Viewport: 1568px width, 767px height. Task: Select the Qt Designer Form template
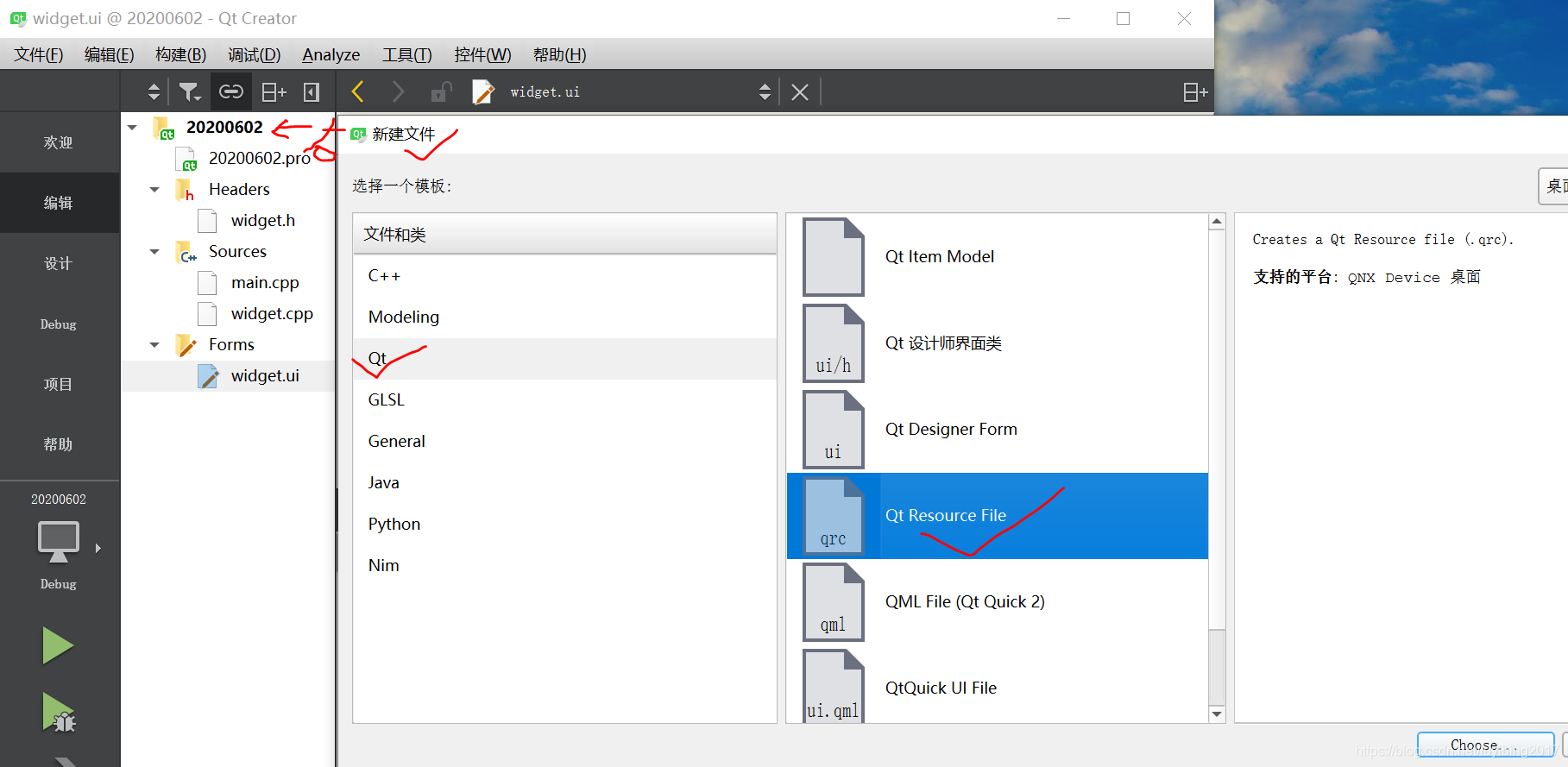pos(998,430)
